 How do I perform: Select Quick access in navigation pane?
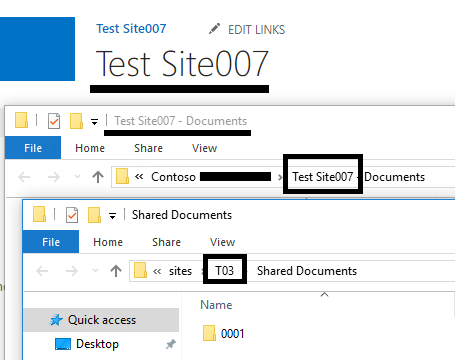pos(101,320)
